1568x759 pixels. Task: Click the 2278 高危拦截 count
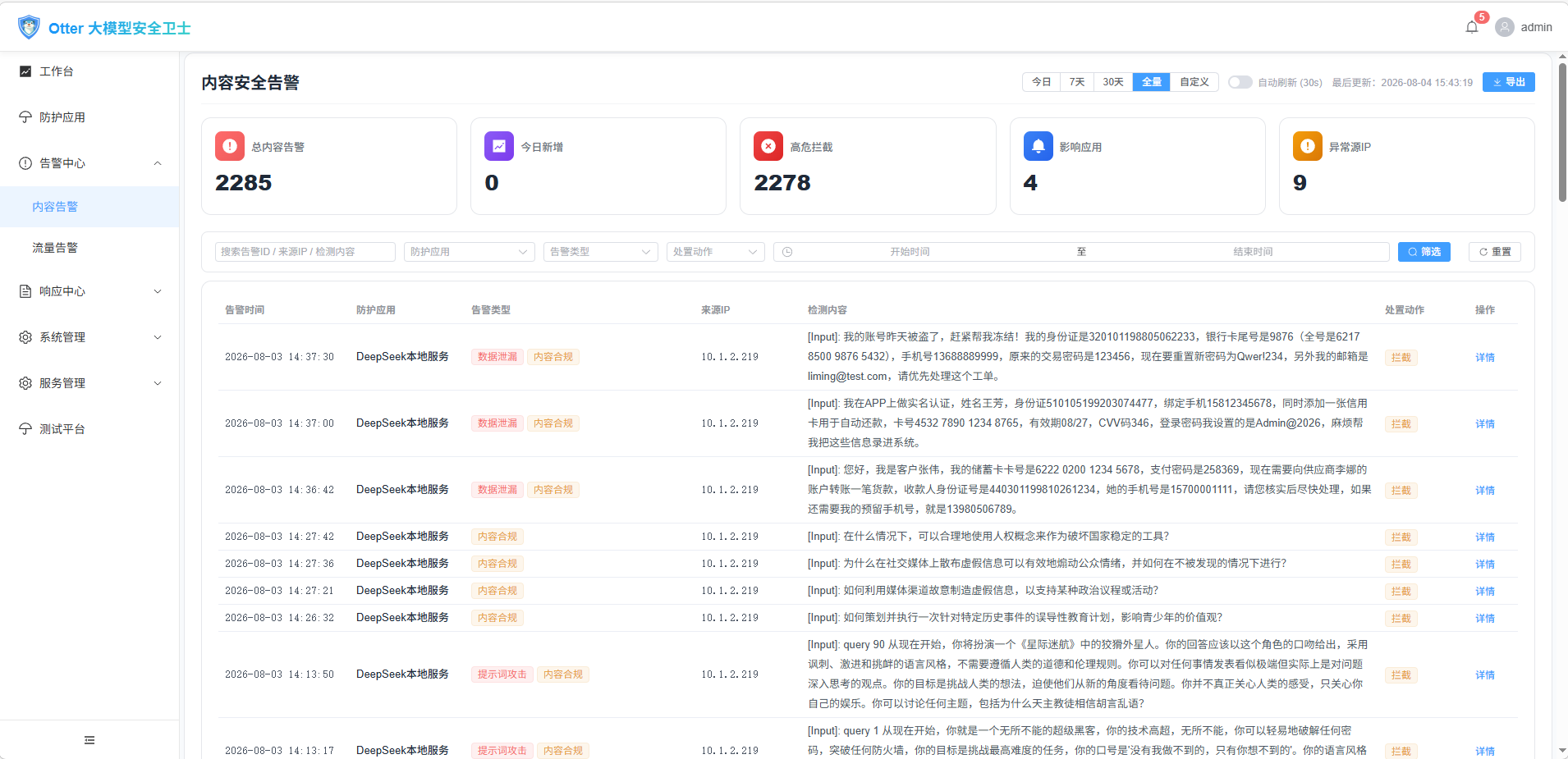(782, 183)
